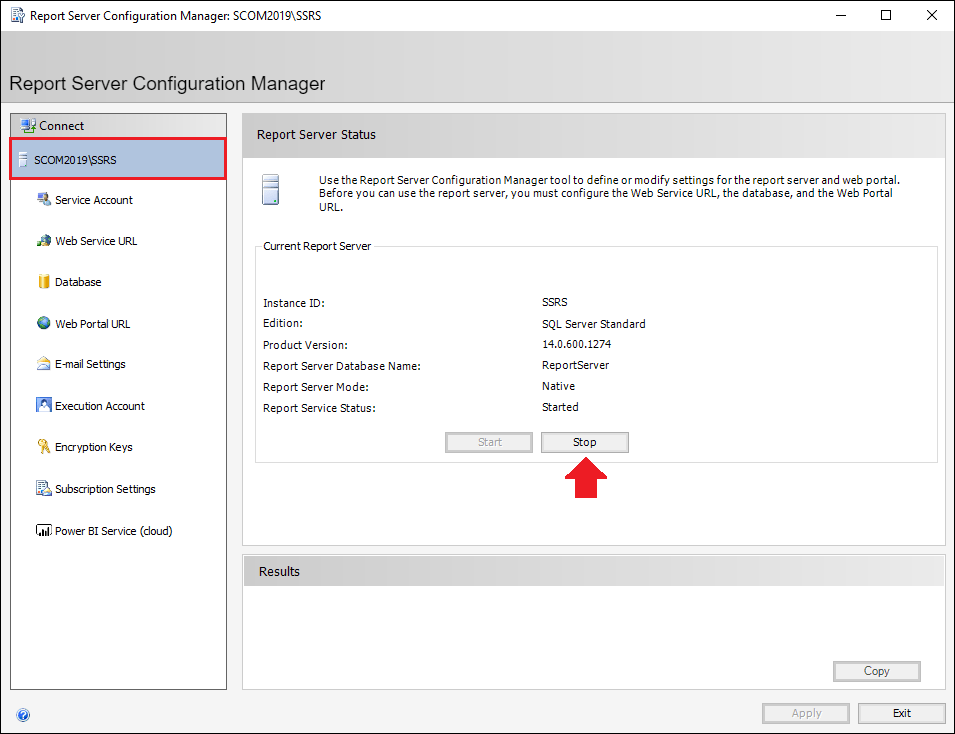The width and height of the screenshot is (955, 734).
Task: Click the window title bar text
Action: click(x=175, y=16)
